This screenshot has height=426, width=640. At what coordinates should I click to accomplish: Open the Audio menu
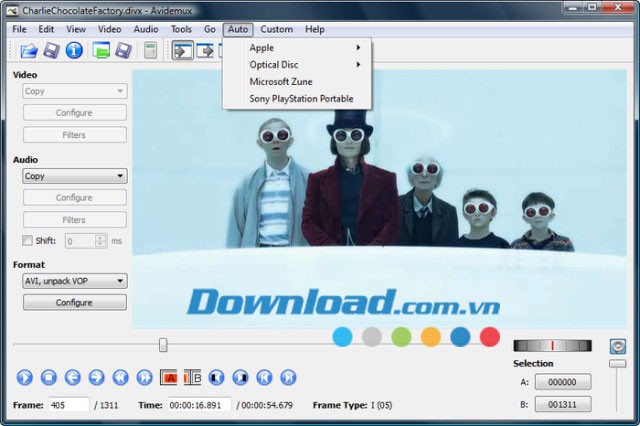146,29
